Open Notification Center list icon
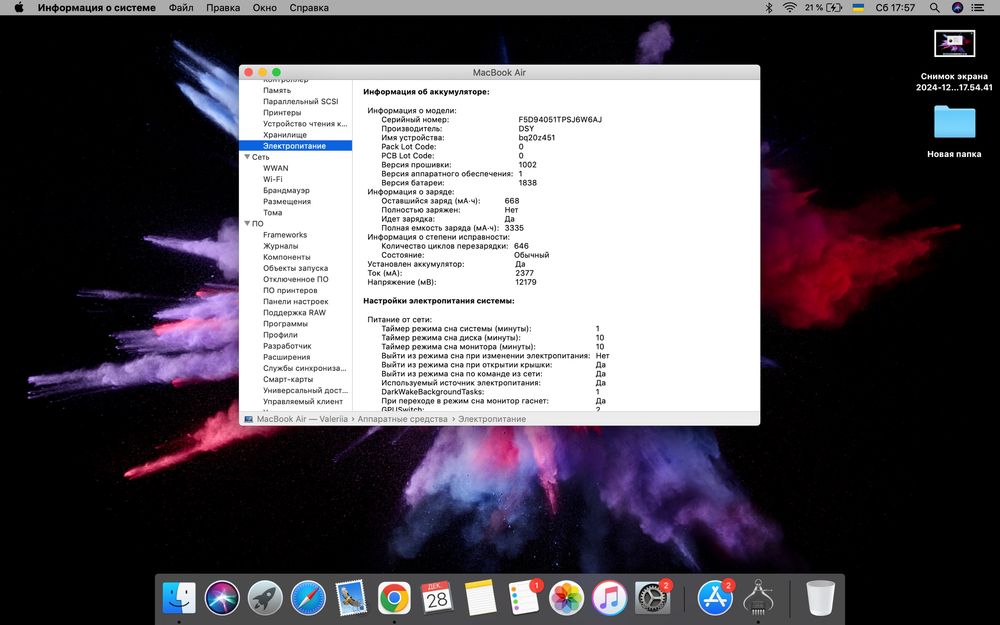This screenshot has height=625, width=1000. click(978, 8)
